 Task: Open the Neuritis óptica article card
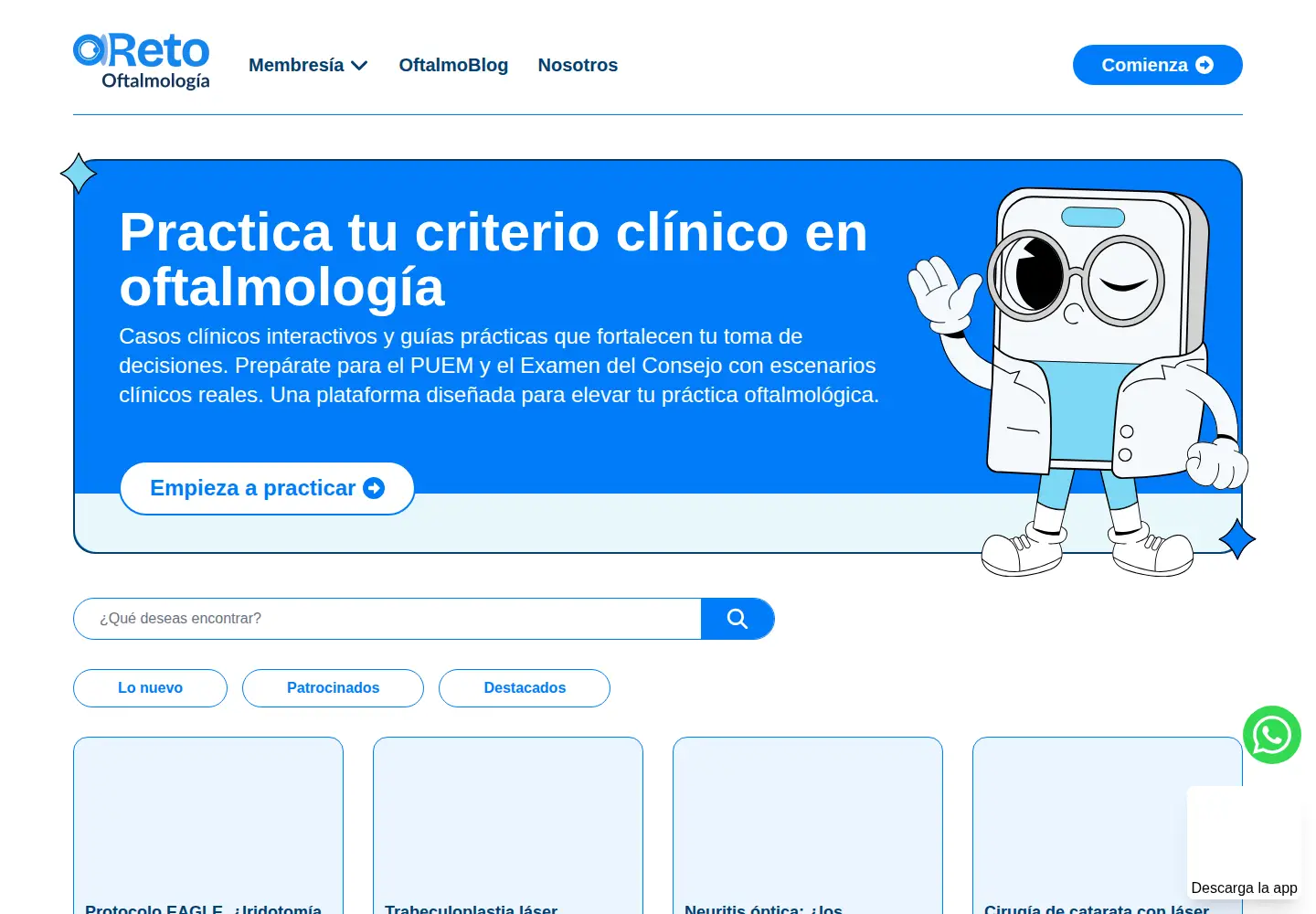(x=808, y=825)
